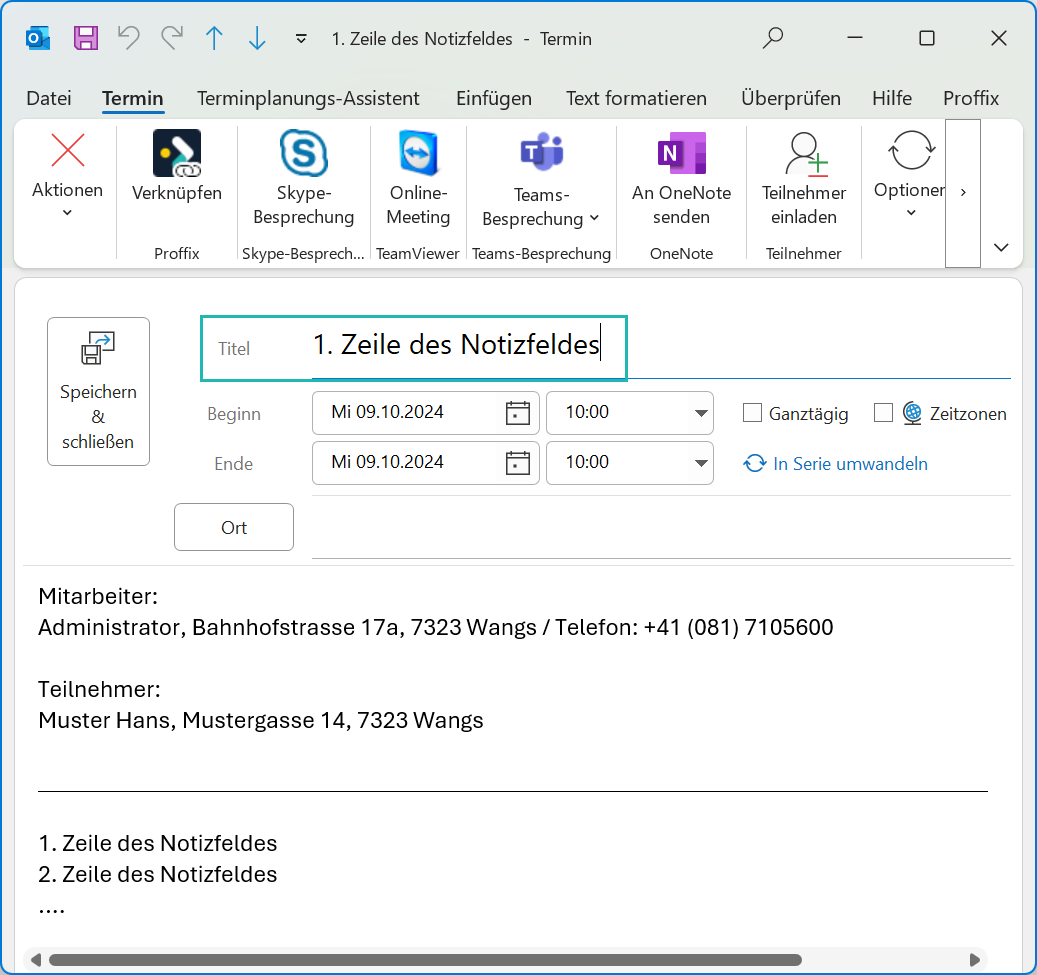Click the Teilnehmer: line in the notes
Screen dimensions: 1037x975
[99, 689]
